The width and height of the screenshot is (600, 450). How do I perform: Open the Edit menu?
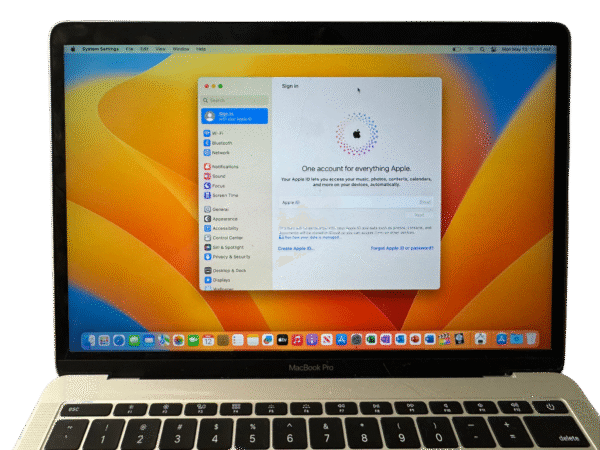coord(144,49)
